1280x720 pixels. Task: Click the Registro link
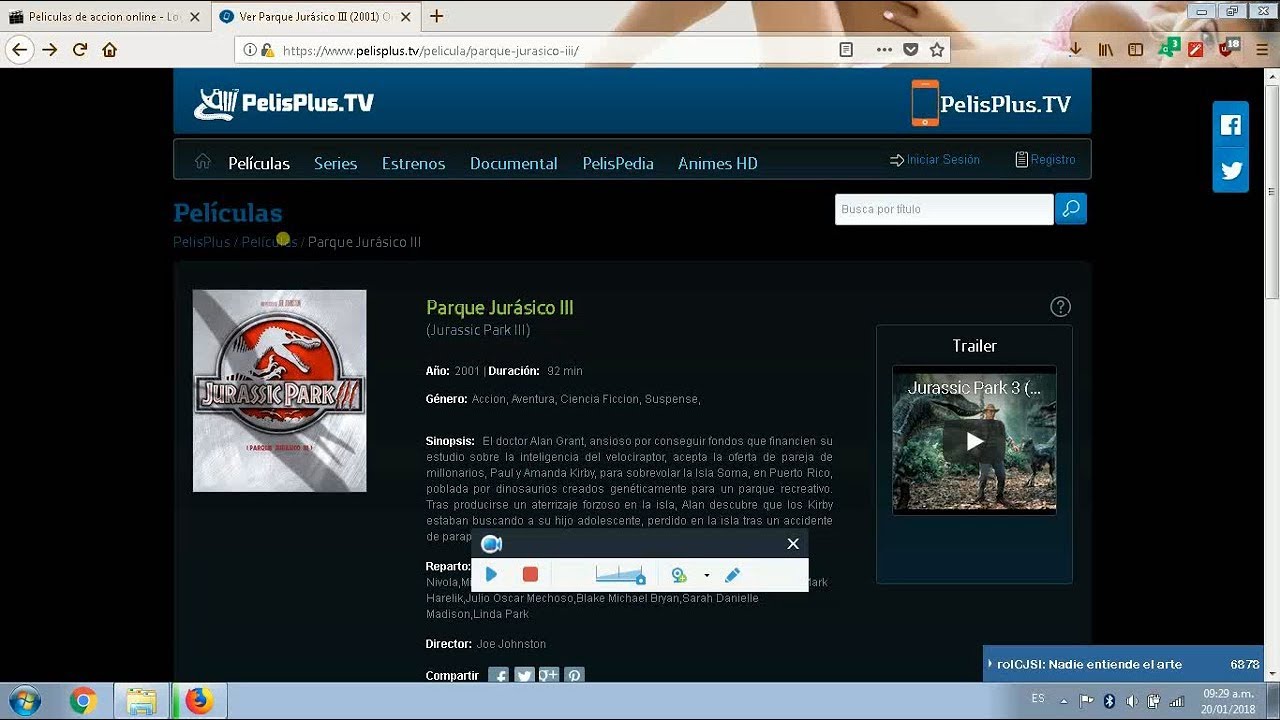pyautogui.click(x=1045, y=160)
